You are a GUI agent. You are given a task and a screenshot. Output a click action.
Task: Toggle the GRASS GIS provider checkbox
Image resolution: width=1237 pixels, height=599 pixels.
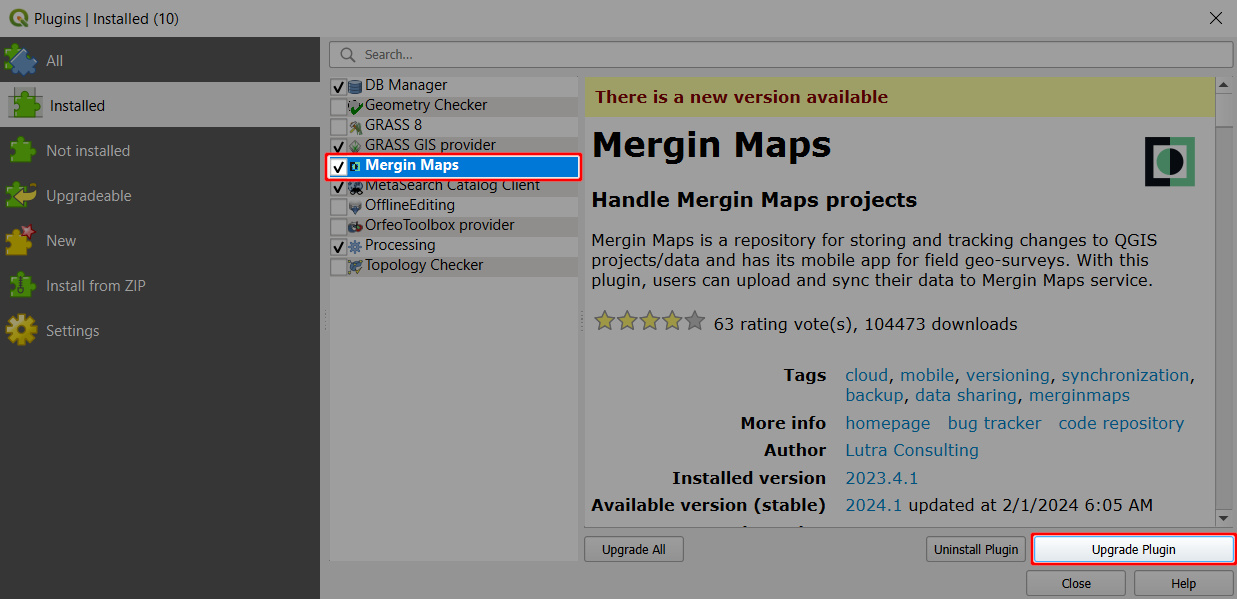[339, 147]
